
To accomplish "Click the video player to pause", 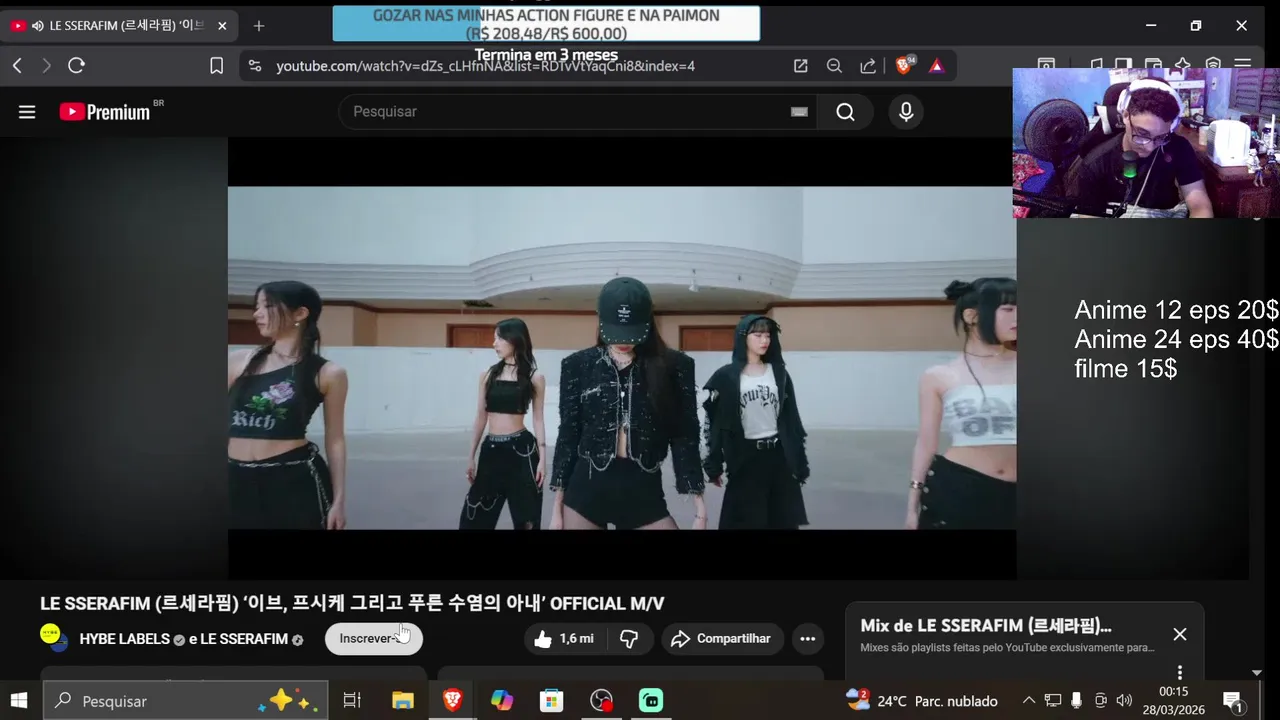I will [622, 358].
